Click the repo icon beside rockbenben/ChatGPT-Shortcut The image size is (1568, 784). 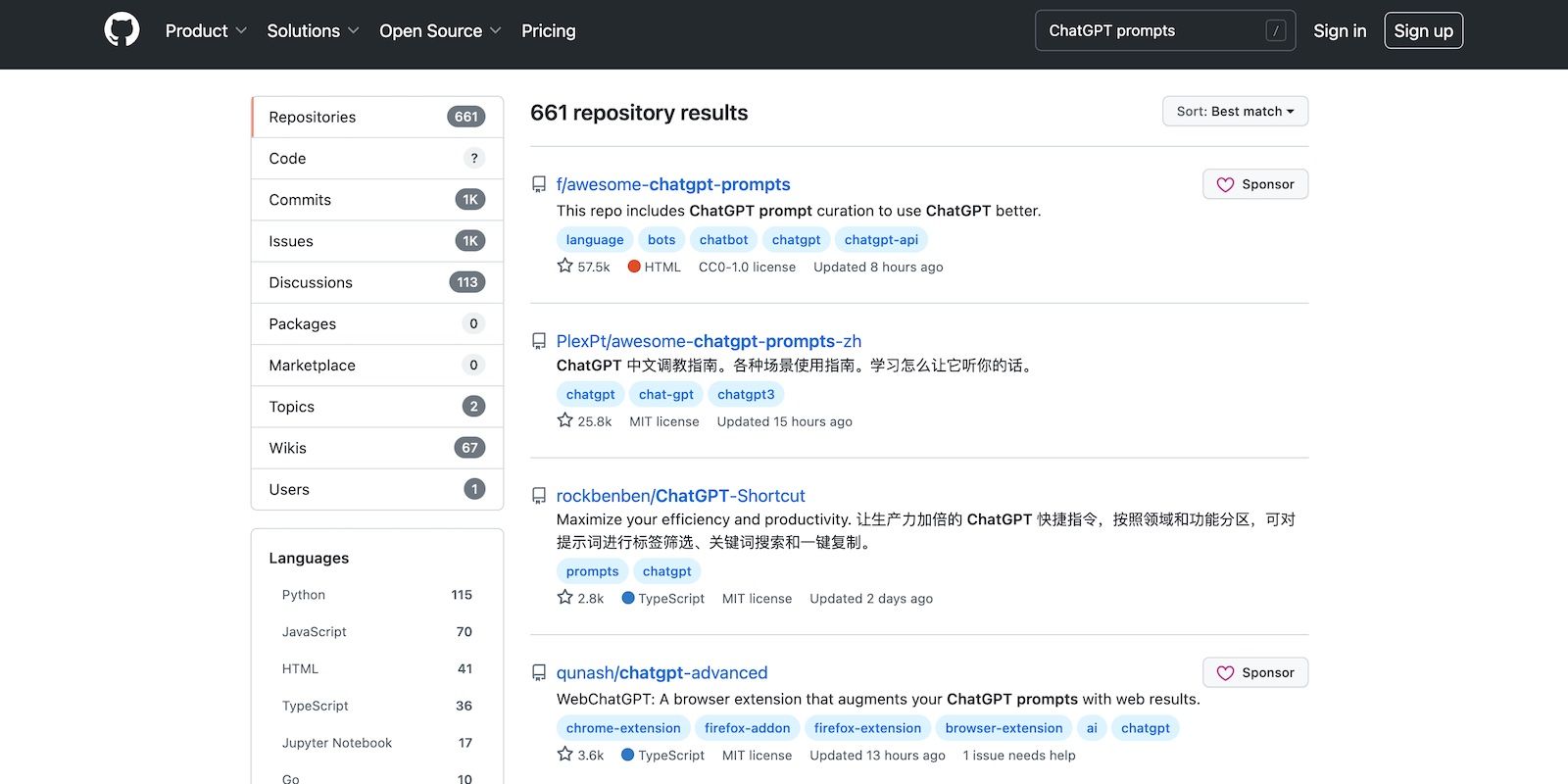click(x=539, y=496)
